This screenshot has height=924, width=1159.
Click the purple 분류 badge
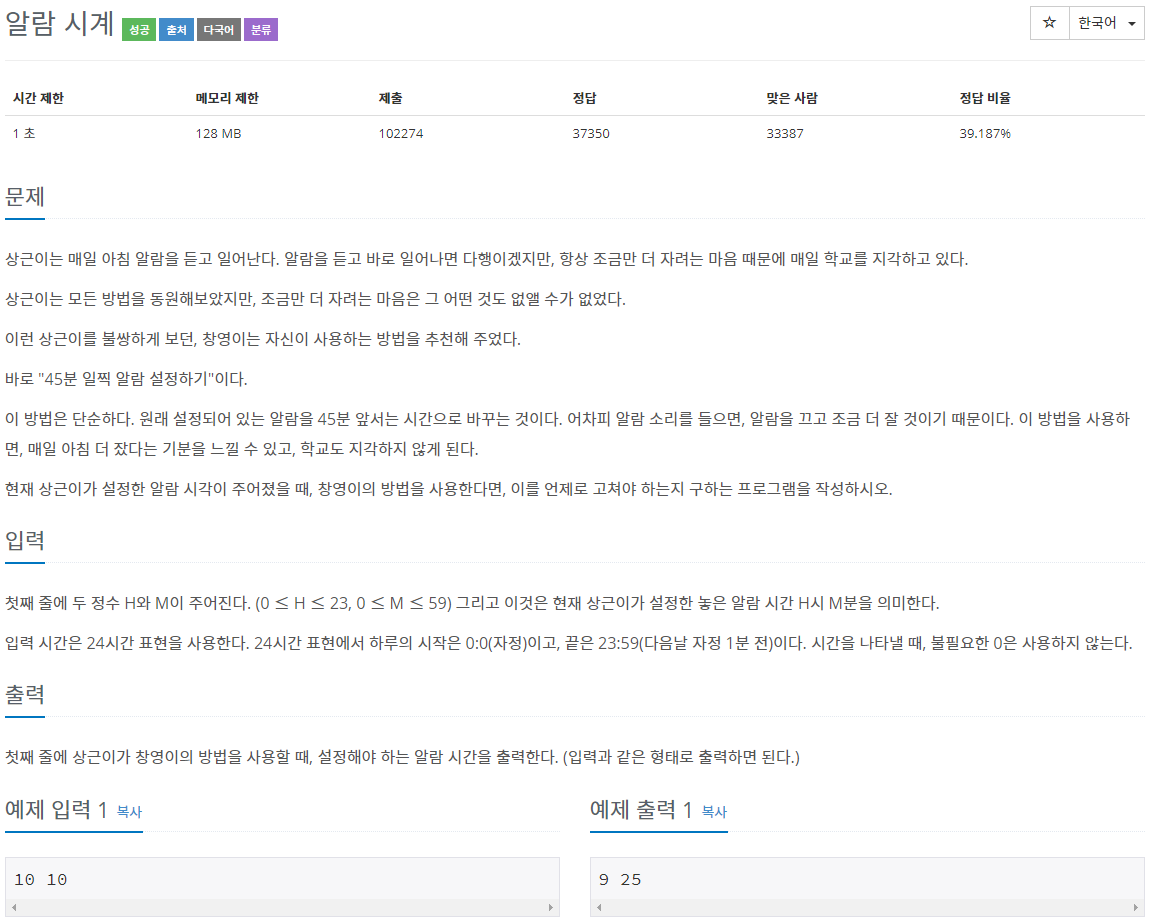pos(261,30)
